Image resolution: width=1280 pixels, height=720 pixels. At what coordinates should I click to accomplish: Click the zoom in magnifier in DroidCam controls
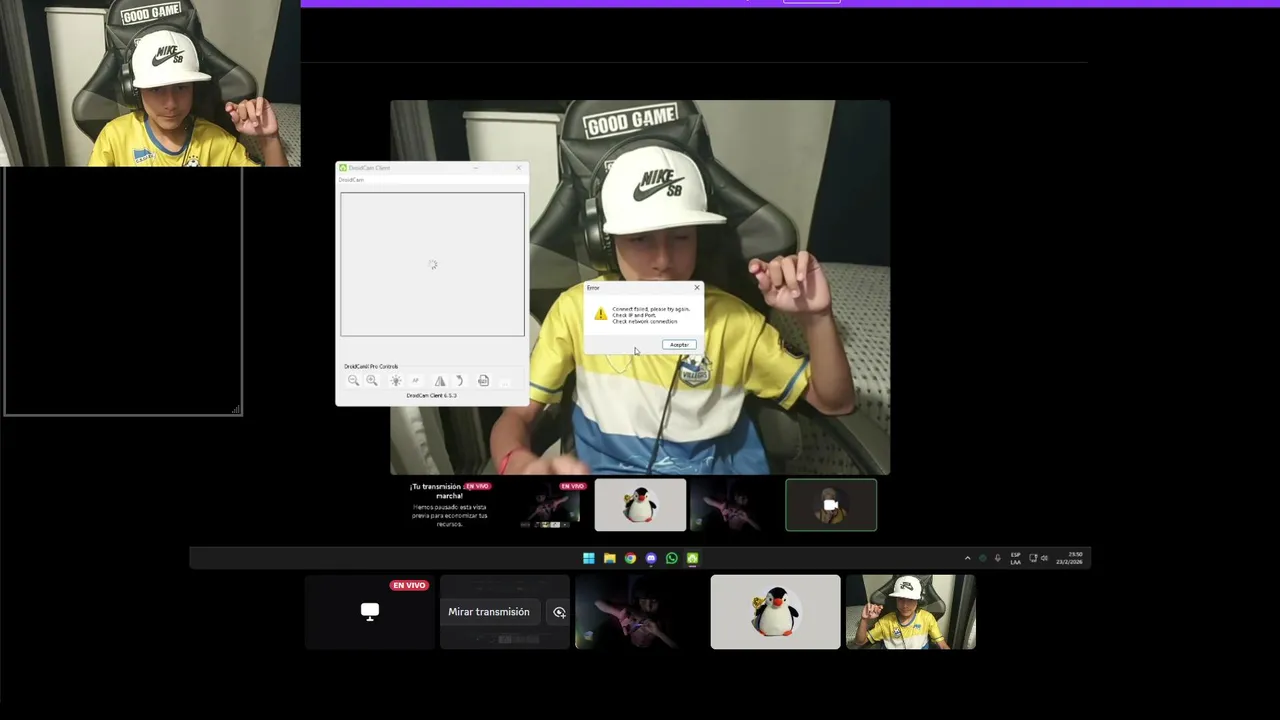[x=372, y=381]
